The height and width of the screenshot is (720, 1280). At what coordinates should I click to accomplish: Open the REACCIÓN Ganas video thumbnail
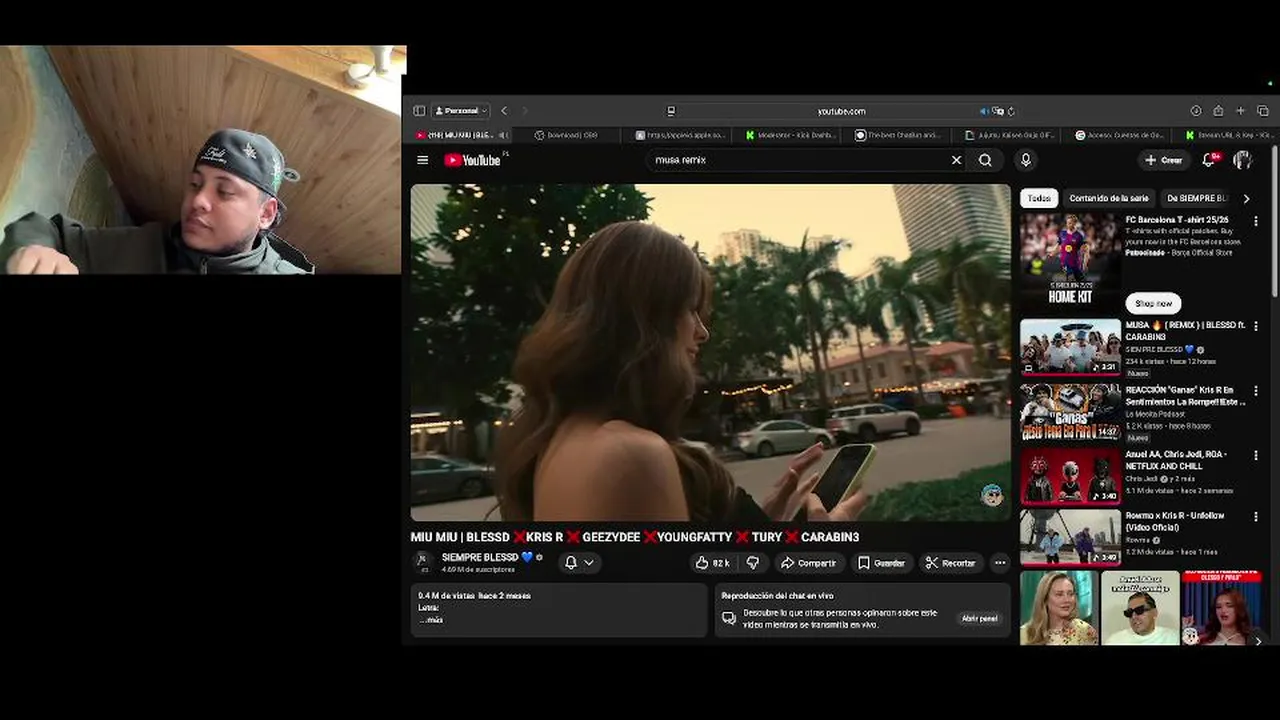[1070, 412]
